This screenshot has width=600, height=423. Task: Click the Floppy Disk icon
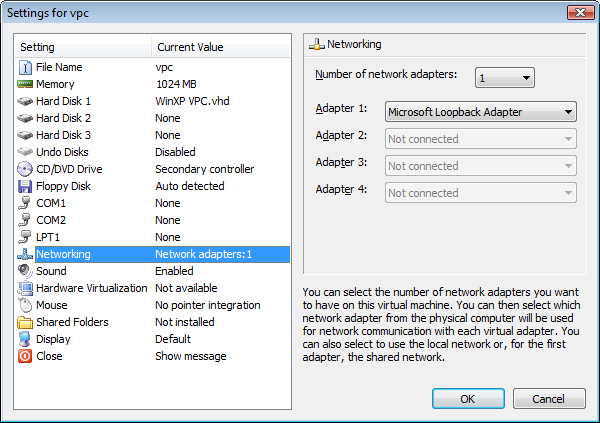tap(25, 186)
